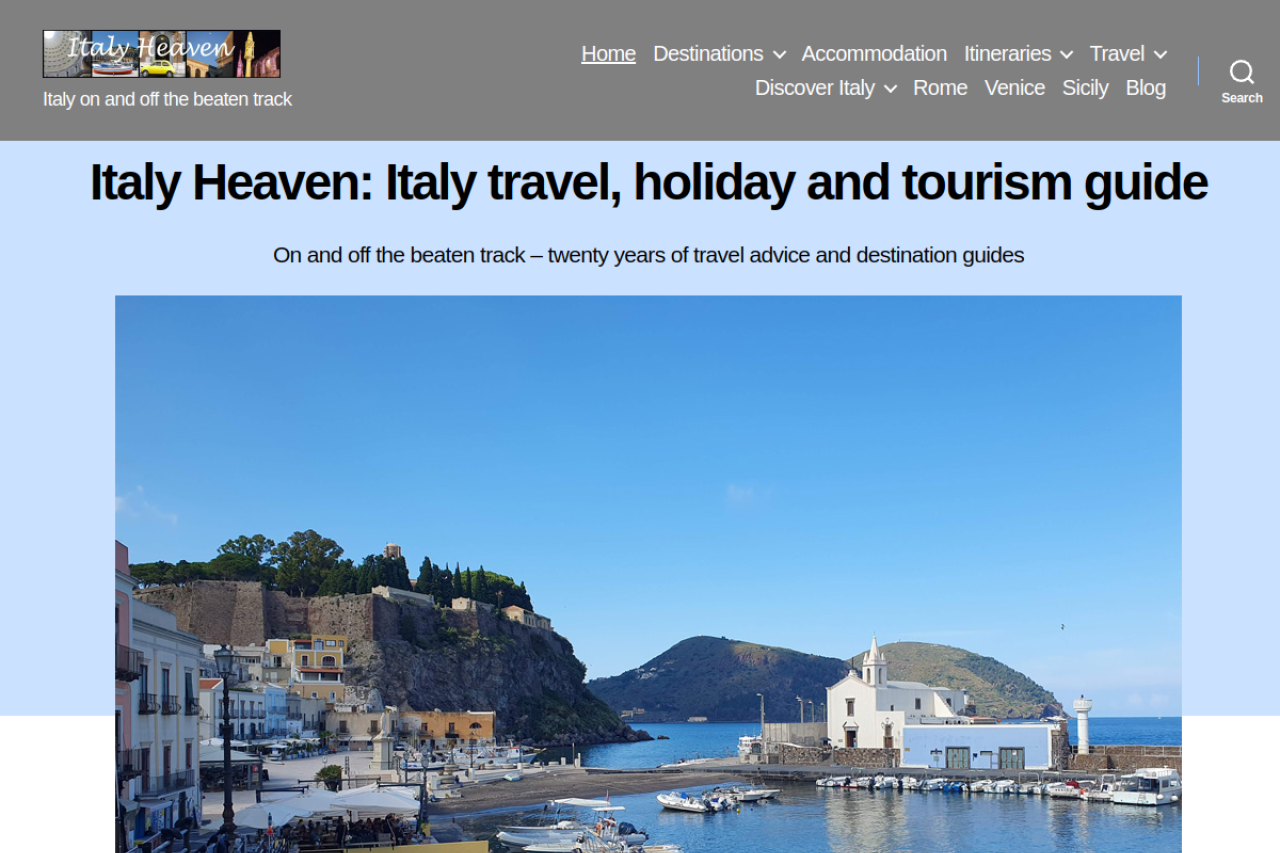Select the Destinations menu label
Screen dimensions: 1280x853
point(708,54)
